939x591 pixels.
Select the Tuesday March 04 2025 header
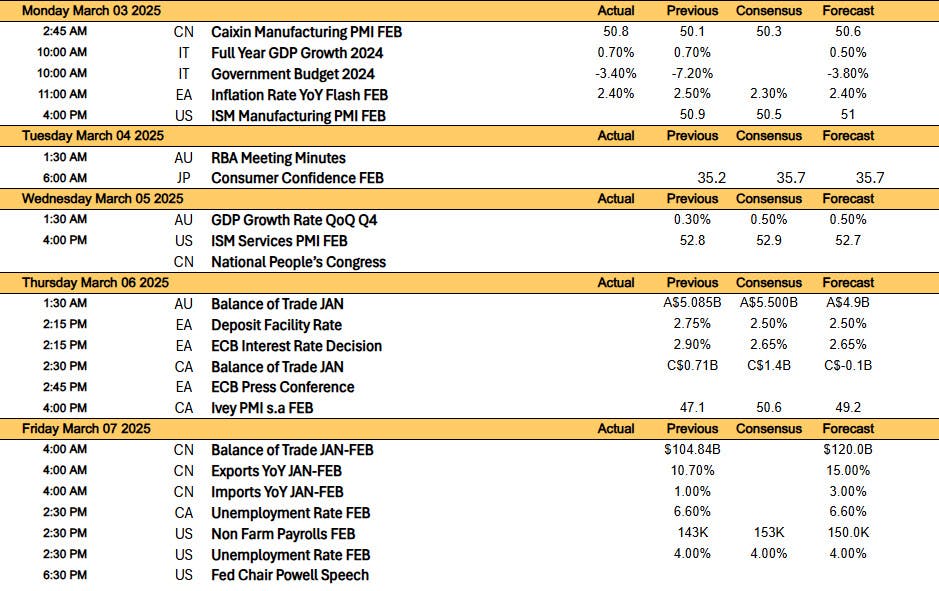point(93,136)
